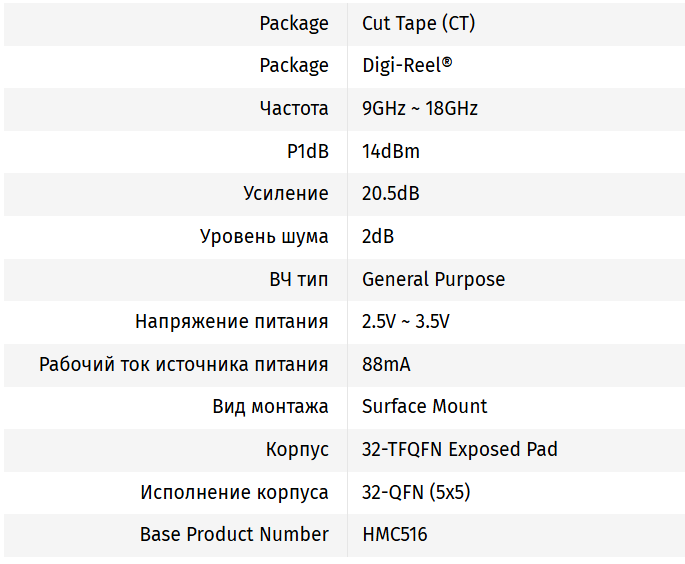
Task: Select the "2dB" noise level value
Action: tap(377, 237)
